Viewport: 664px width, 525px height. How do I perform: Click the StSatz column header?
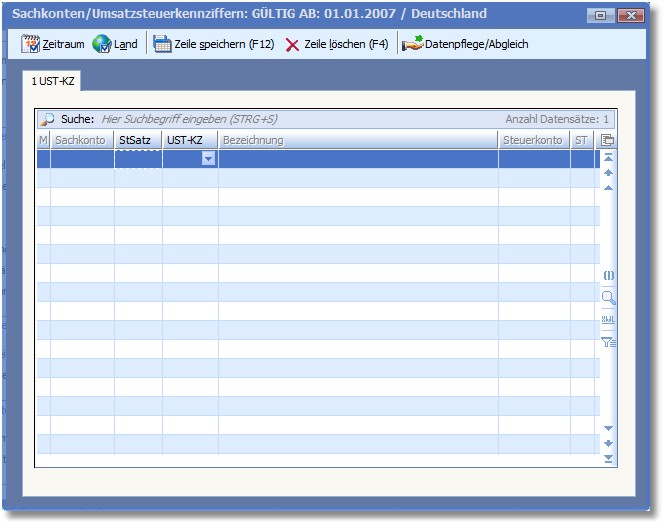135,140
